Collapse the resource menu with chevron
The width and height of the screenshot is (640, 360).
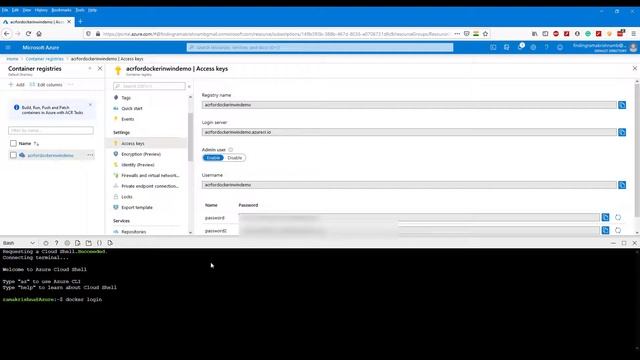(189, 87)
